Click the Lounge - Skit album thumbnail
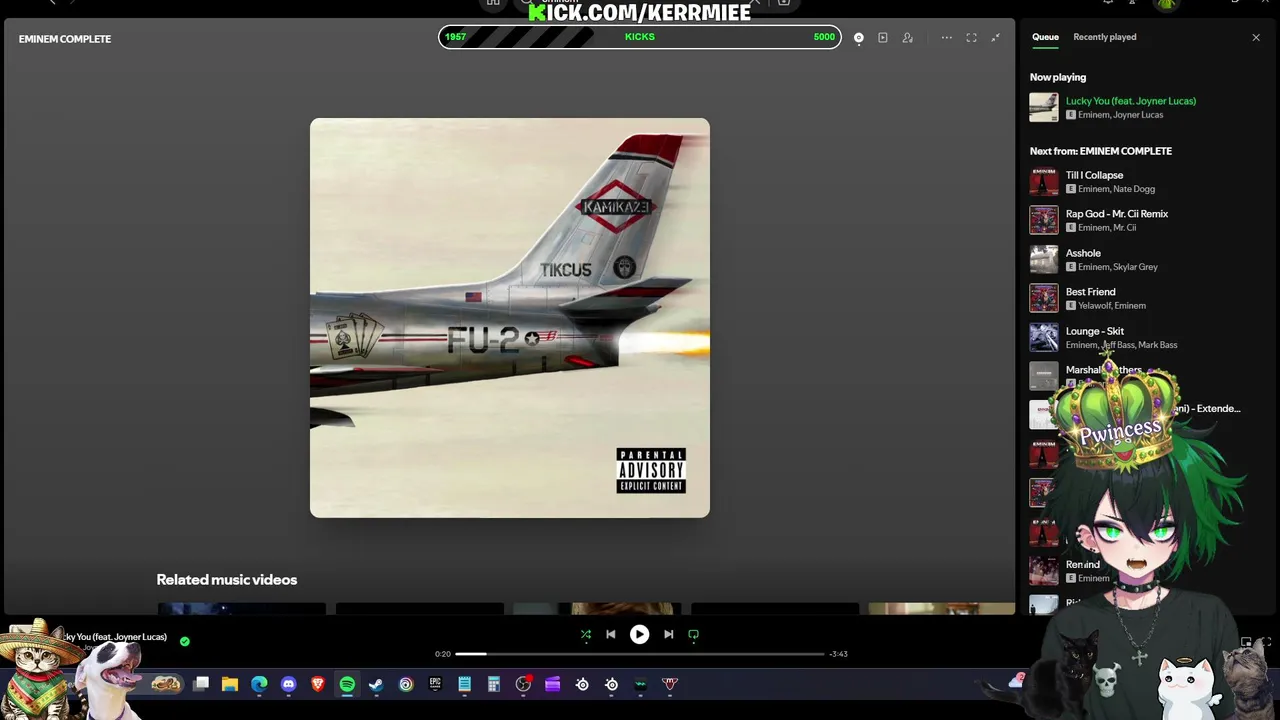The height and width of the screenshot is (720, 1280). tap(1044, 337)
